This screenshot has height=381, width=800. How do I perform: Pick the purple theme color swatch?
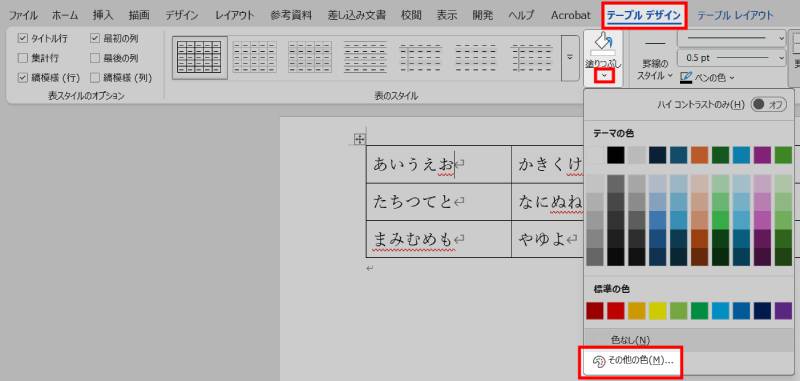762,155
